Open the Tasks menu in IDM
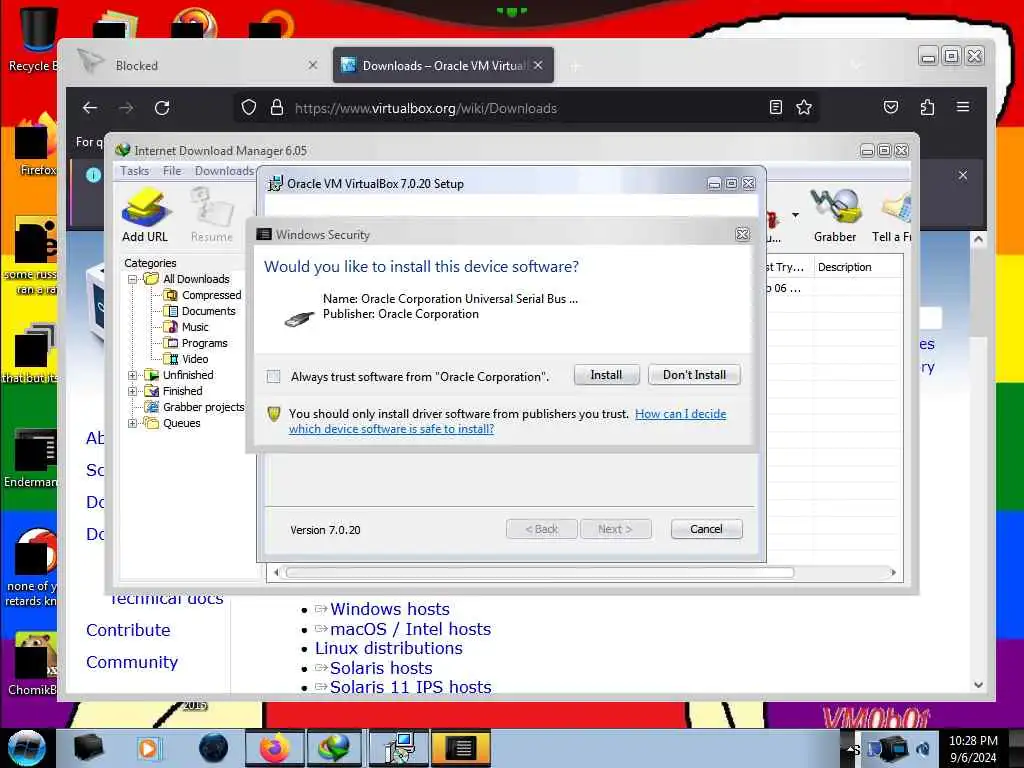 [x=135, y=170]
